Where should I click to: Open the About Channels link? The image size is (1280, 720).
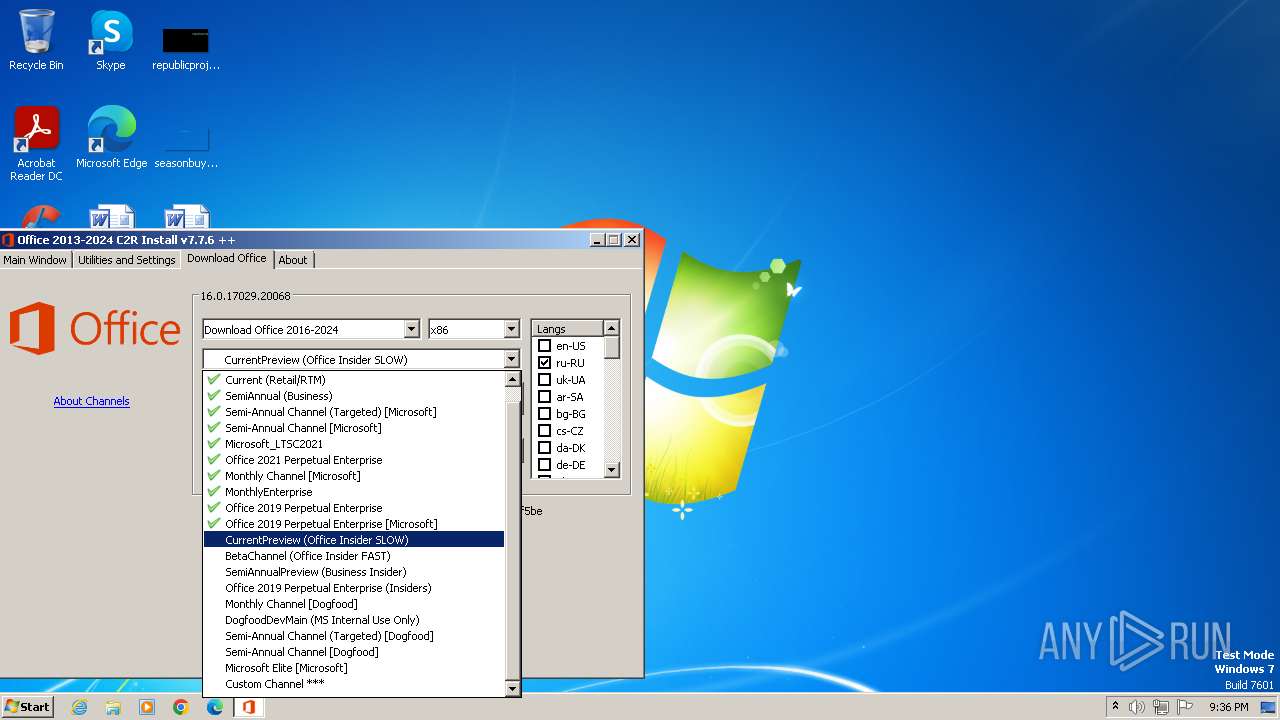point(91,401)
